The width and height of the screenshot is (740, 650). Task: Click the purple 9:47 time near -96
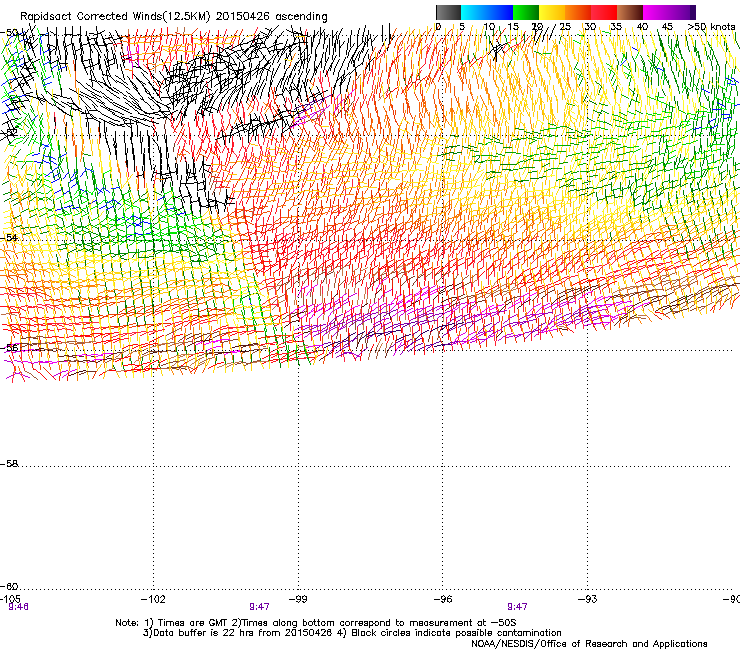point(517,607)
